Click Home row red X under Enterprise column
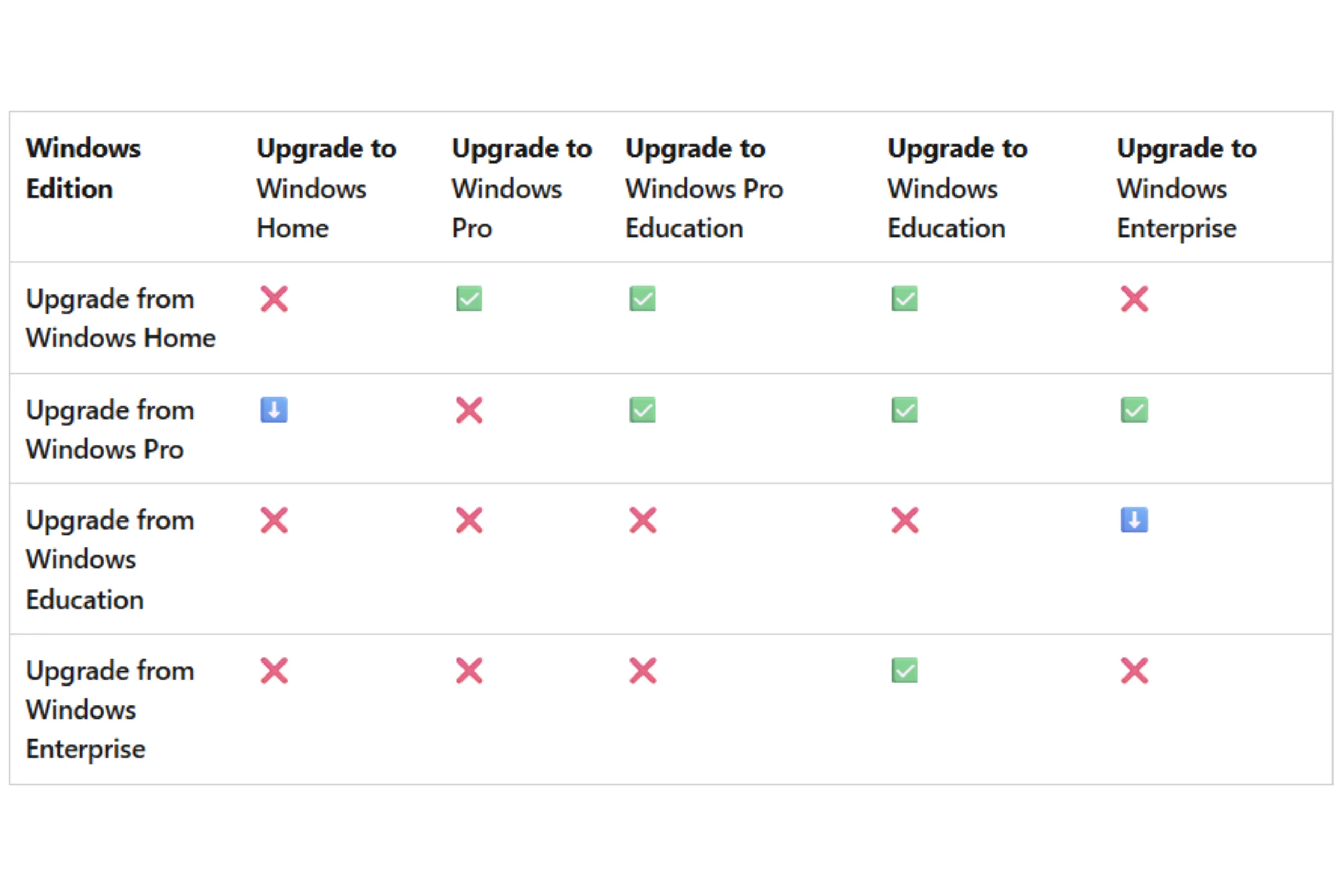Screen dimensions: 1344x896 (1133, 299)
